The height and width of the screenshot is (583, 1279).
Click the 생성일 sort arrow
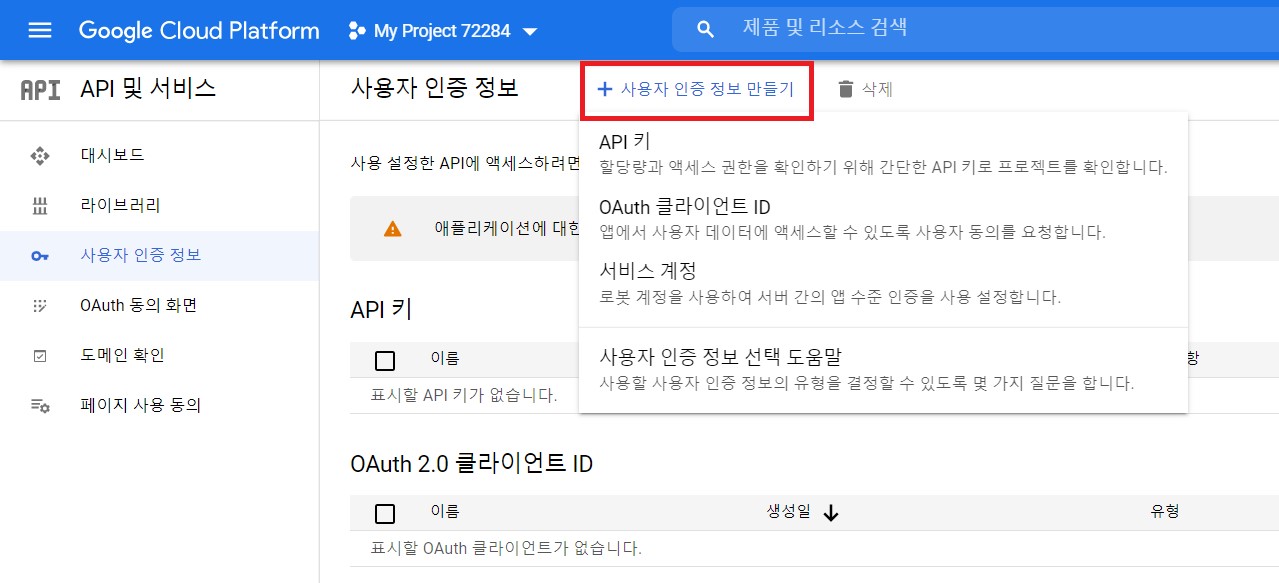[x=831, y=513]
